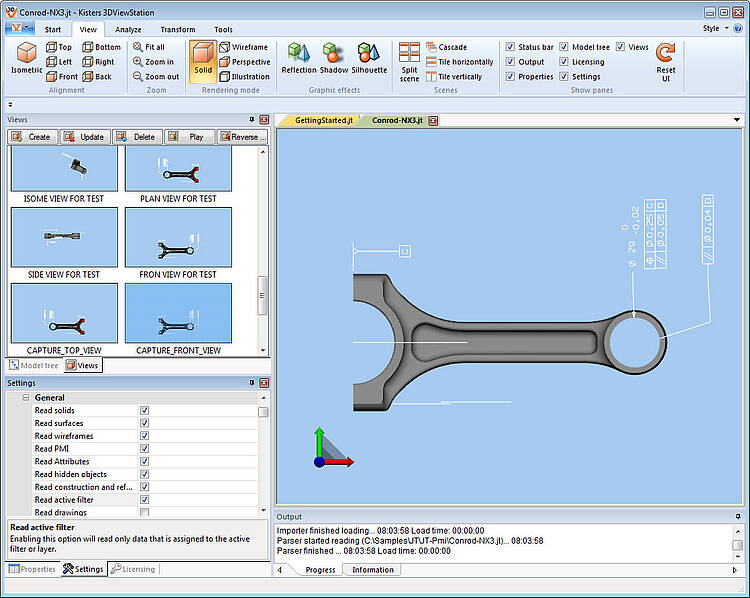Toggle the Licensing pane checkbox
The height and width of the screenshot is (598, 750).
click(x=564, y=62)
